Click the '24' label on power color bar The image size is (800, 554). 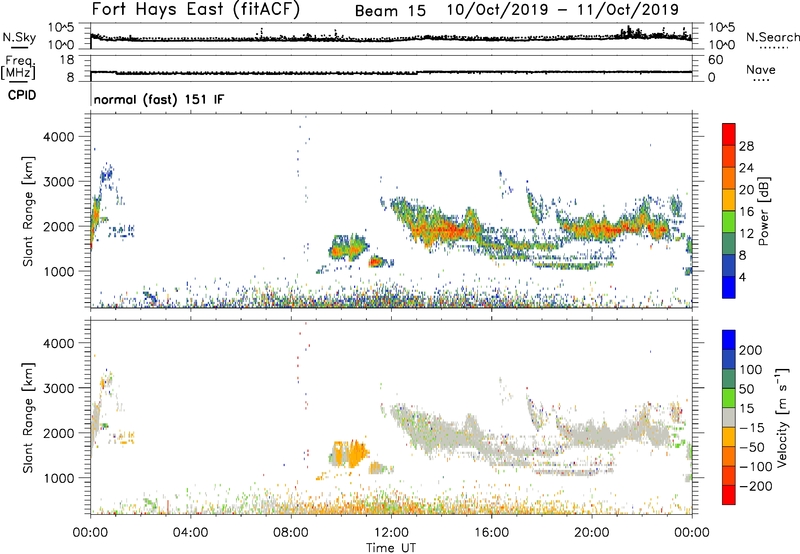click(x=746, y=168)
